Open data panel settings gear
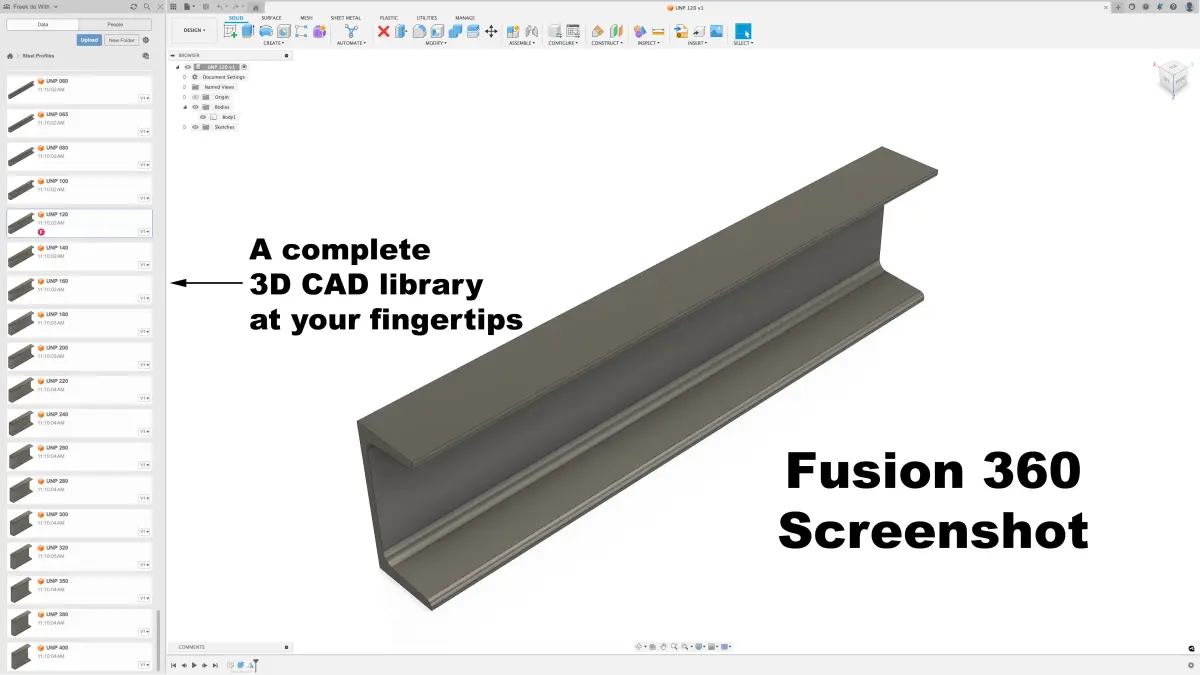Screen dimensions: 1200x675 [x=146, y=40]
